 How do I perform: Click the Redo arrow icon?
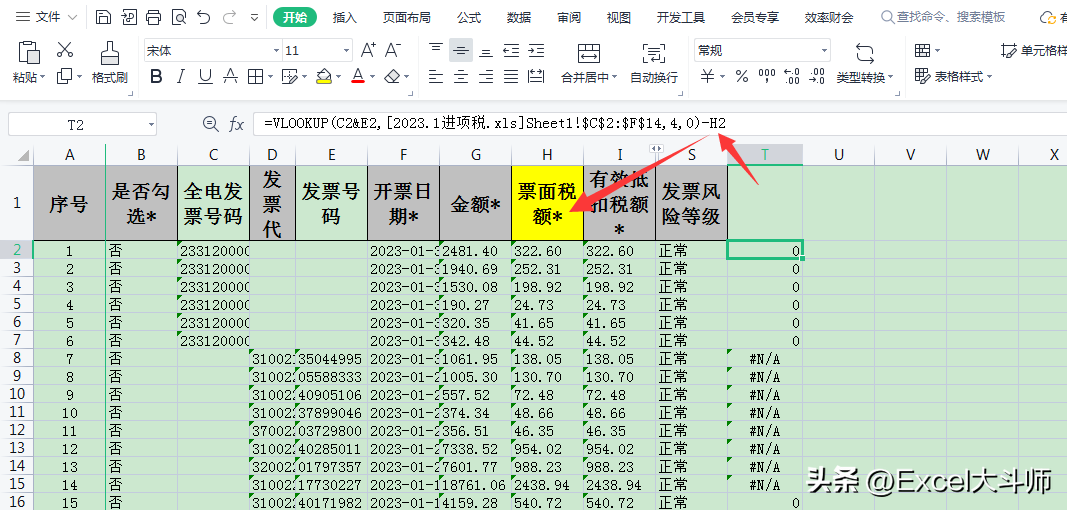(229, 17)
